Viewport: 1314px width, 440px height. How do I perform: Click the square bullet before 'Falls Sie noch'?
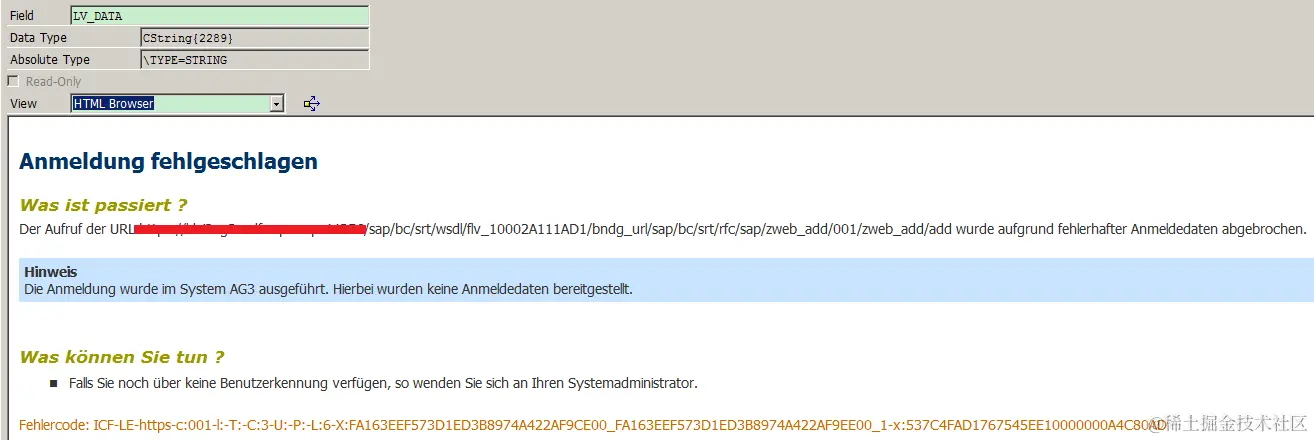(54, 383)
